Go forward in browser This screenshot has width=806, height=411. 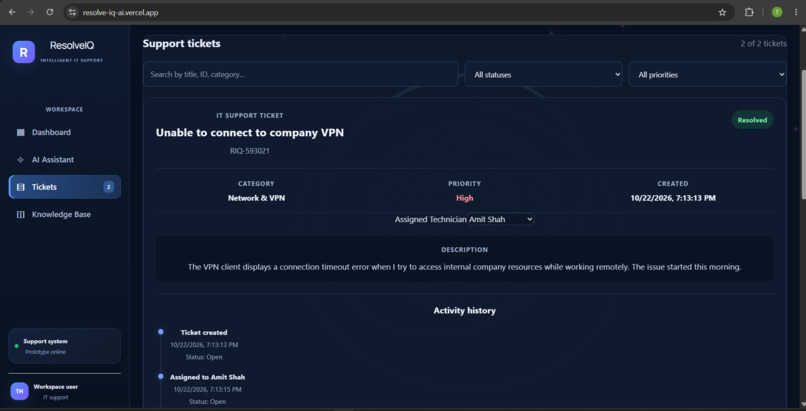31,12
